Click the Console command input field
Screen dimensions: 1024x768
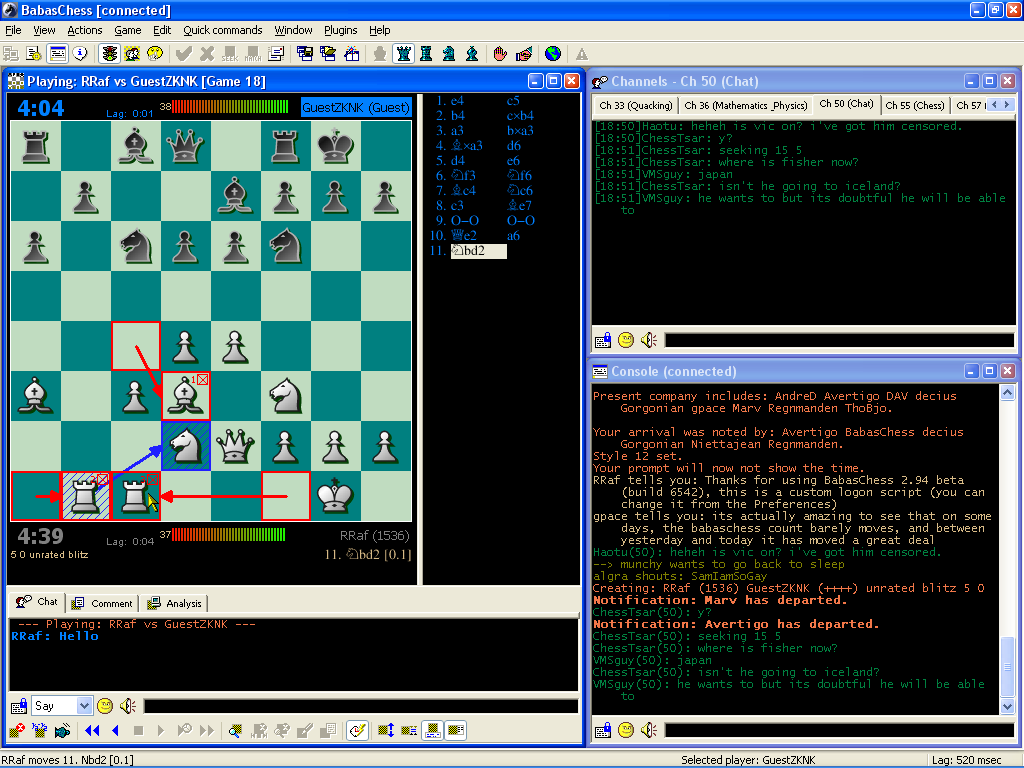839,730
